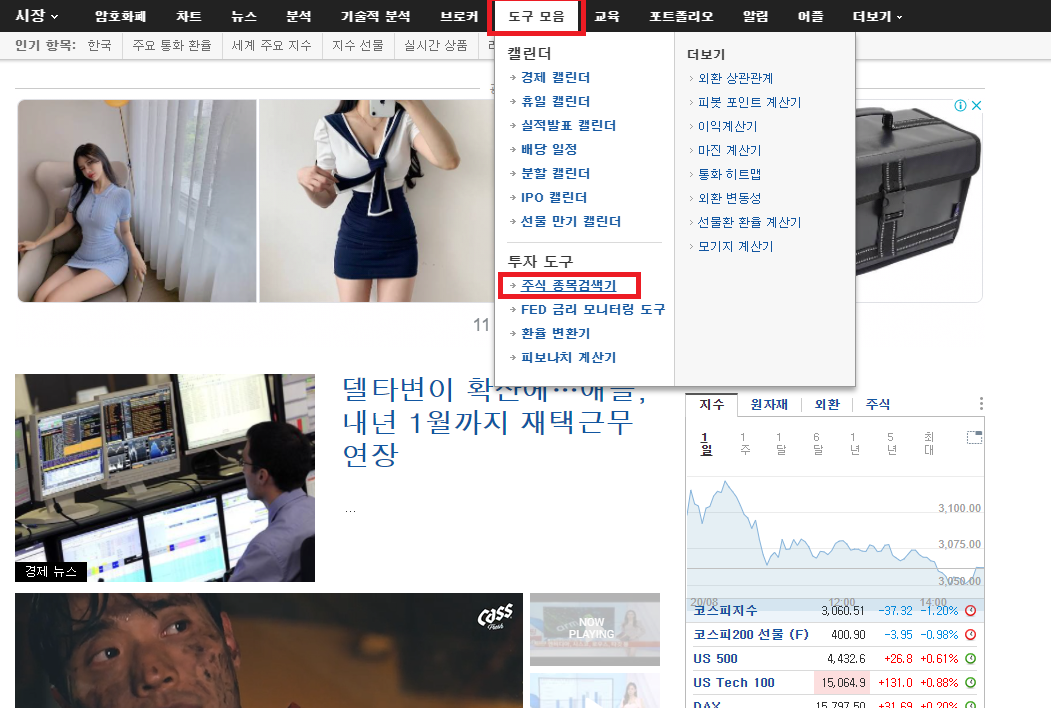The height and width of the screenshot is (708, 1051).
Task: Switch to the 주식 tab
Action: click(878, 404)
